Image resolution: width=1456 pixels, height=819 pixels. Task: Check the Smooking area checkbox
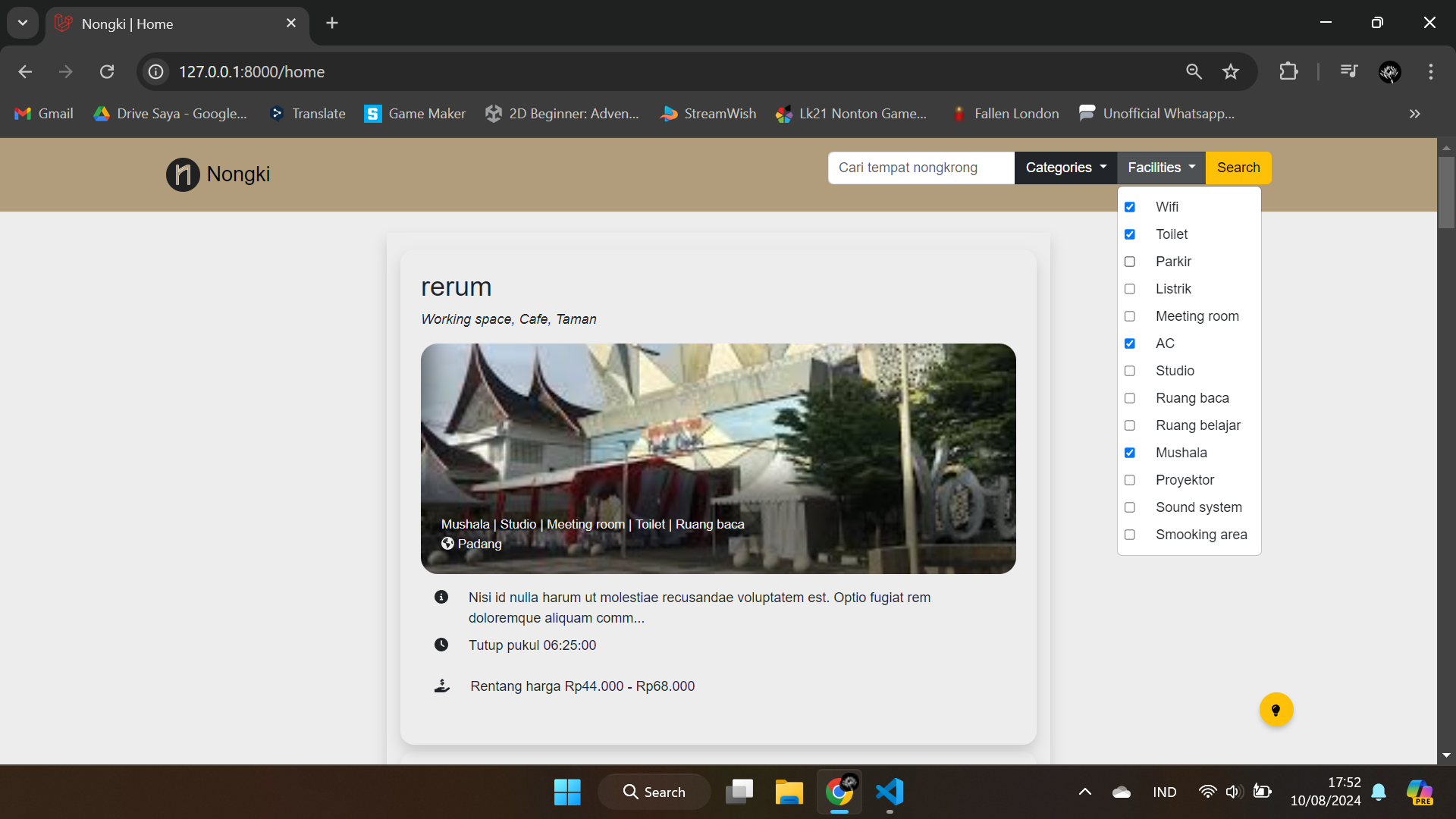click(1130, 535)
